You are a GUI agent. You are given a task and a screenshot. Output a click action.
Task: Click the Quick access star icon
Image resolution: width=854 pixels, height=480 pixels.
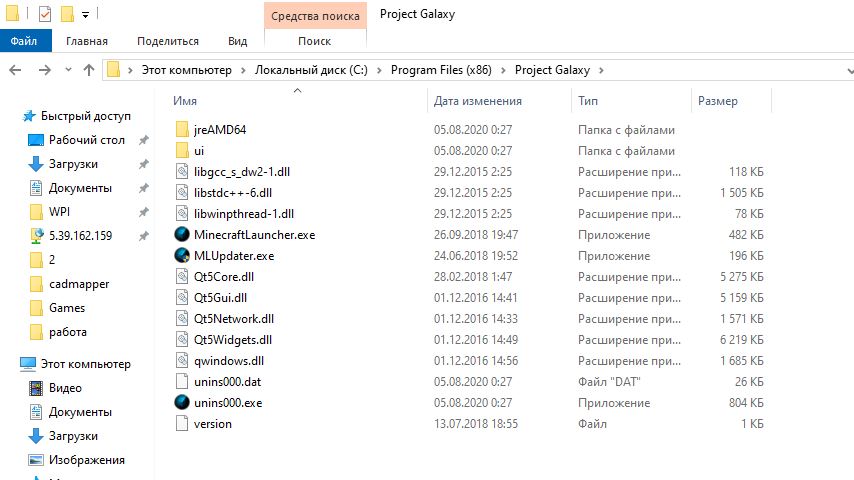(29, 116)
